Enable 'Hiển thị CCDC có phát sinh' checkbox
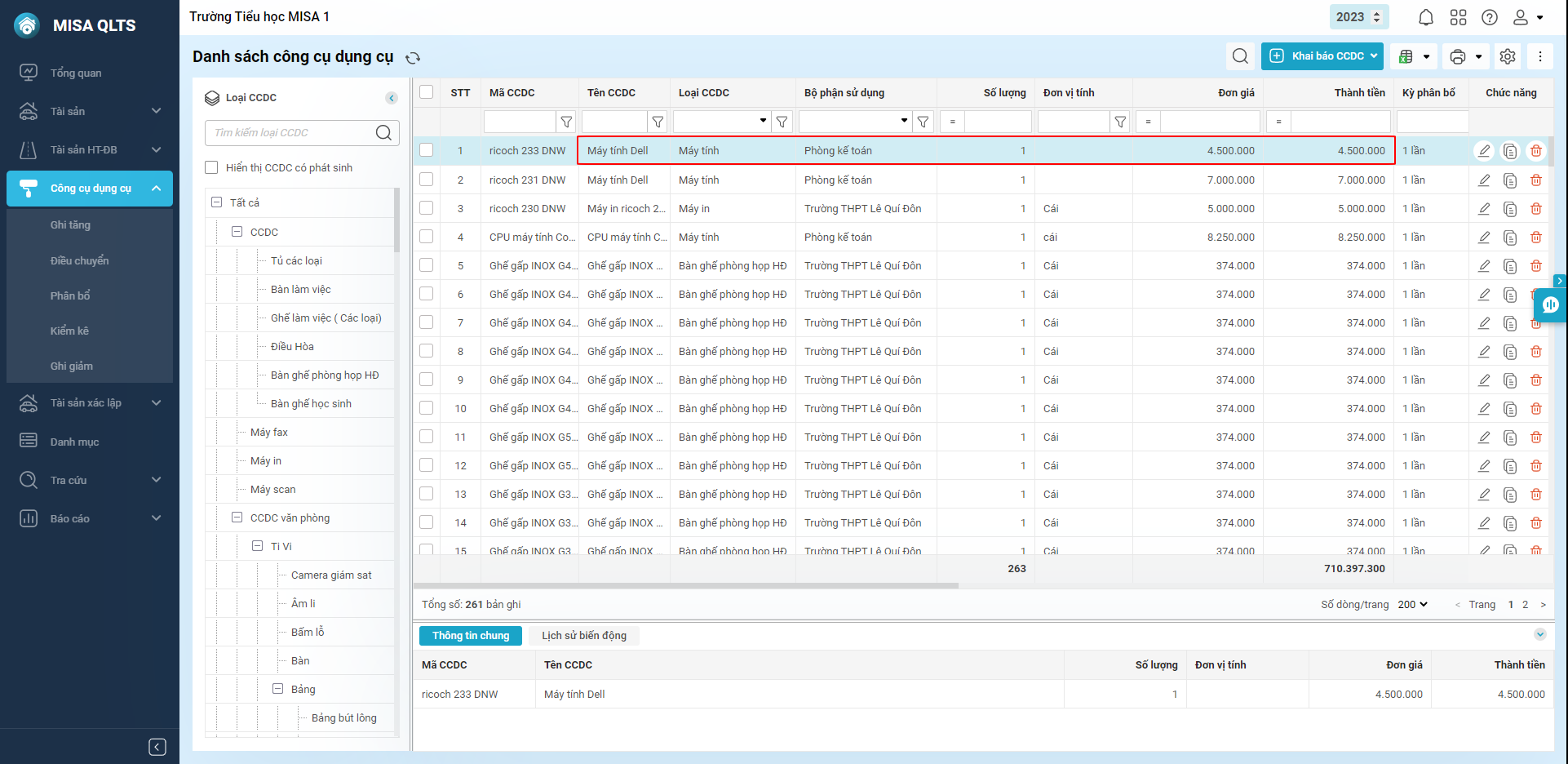1568x764 pixels. (x=211, y=167)
